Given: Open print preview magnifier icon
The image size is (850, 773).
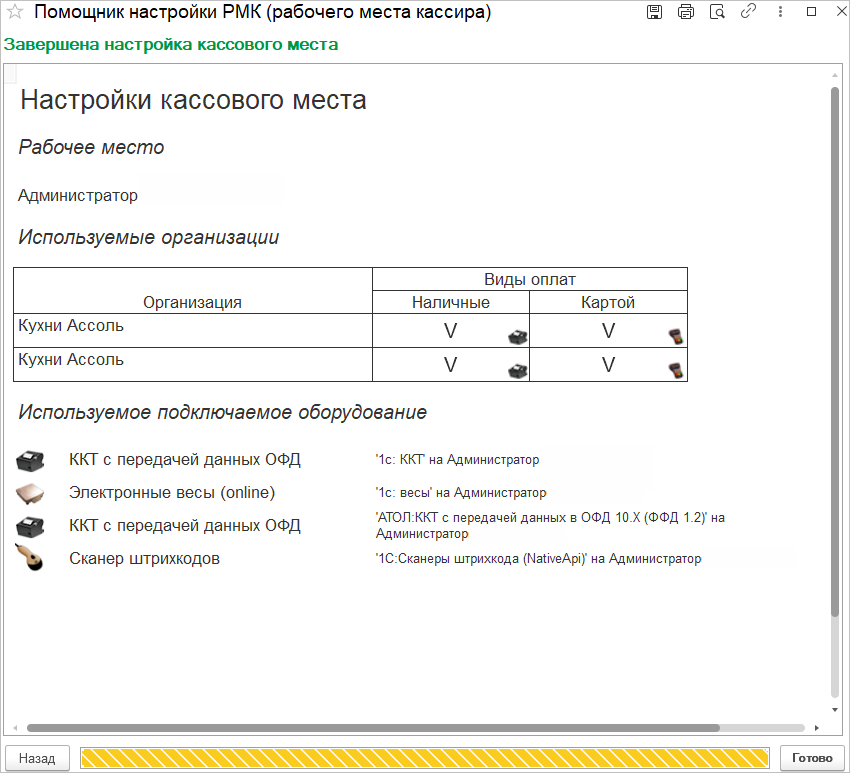Looking at the screenshot, I should click(717, 11).
